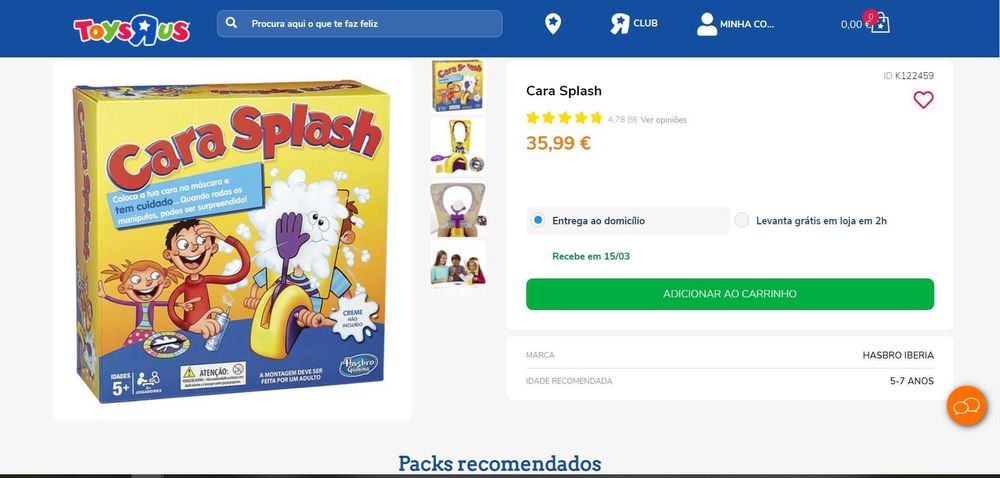Click the Toys R Us logo
The height and width of the screenshot is (478, 1000).
[x=131, y=30]
